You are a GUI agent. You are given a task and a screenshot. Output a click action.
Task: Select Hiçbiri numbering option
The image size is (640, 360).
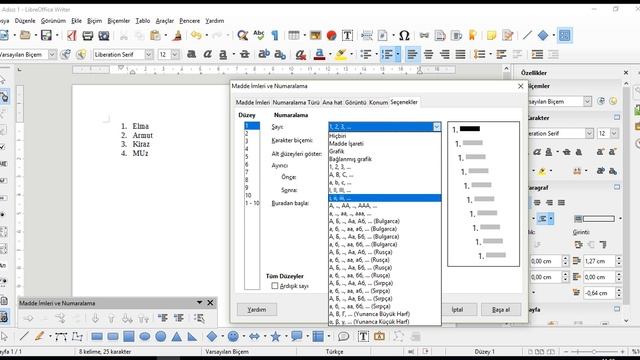[x=384, y=136]
